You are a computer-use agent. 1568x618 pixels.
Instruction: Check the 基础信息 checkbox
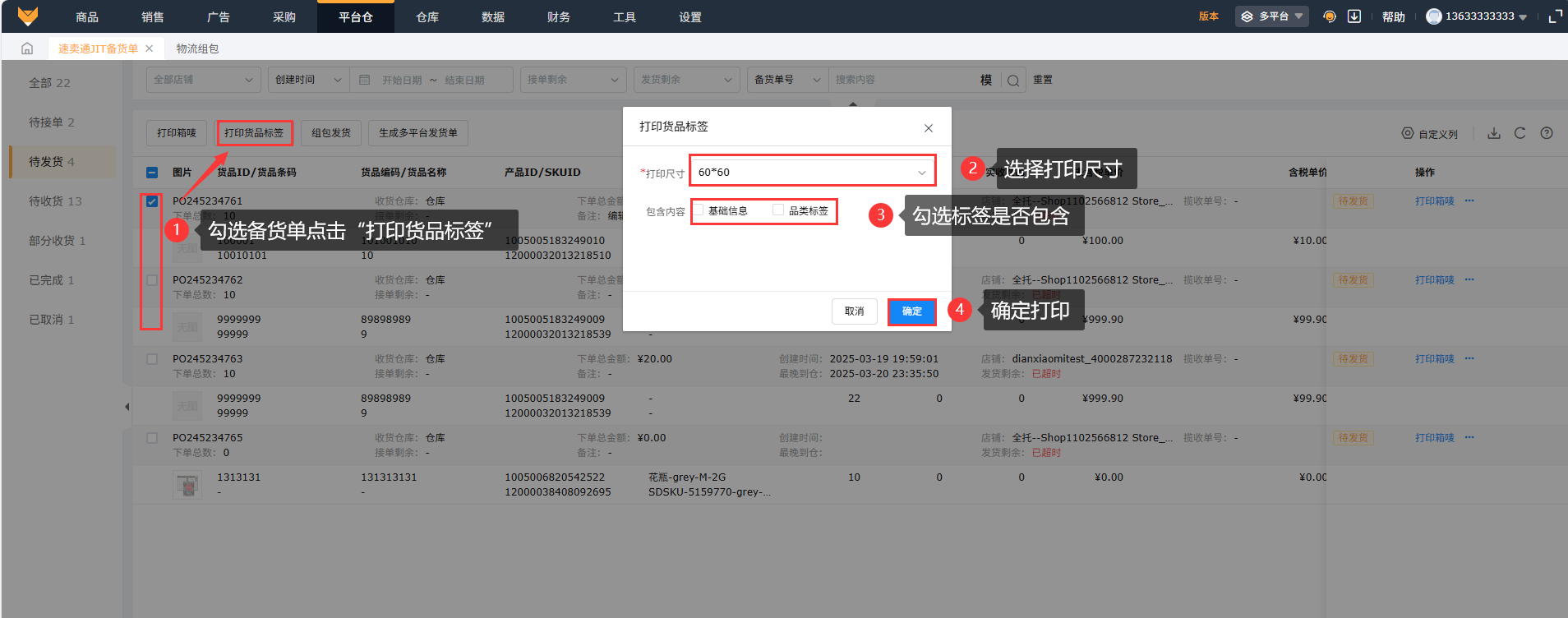click(x=699, y=210)
